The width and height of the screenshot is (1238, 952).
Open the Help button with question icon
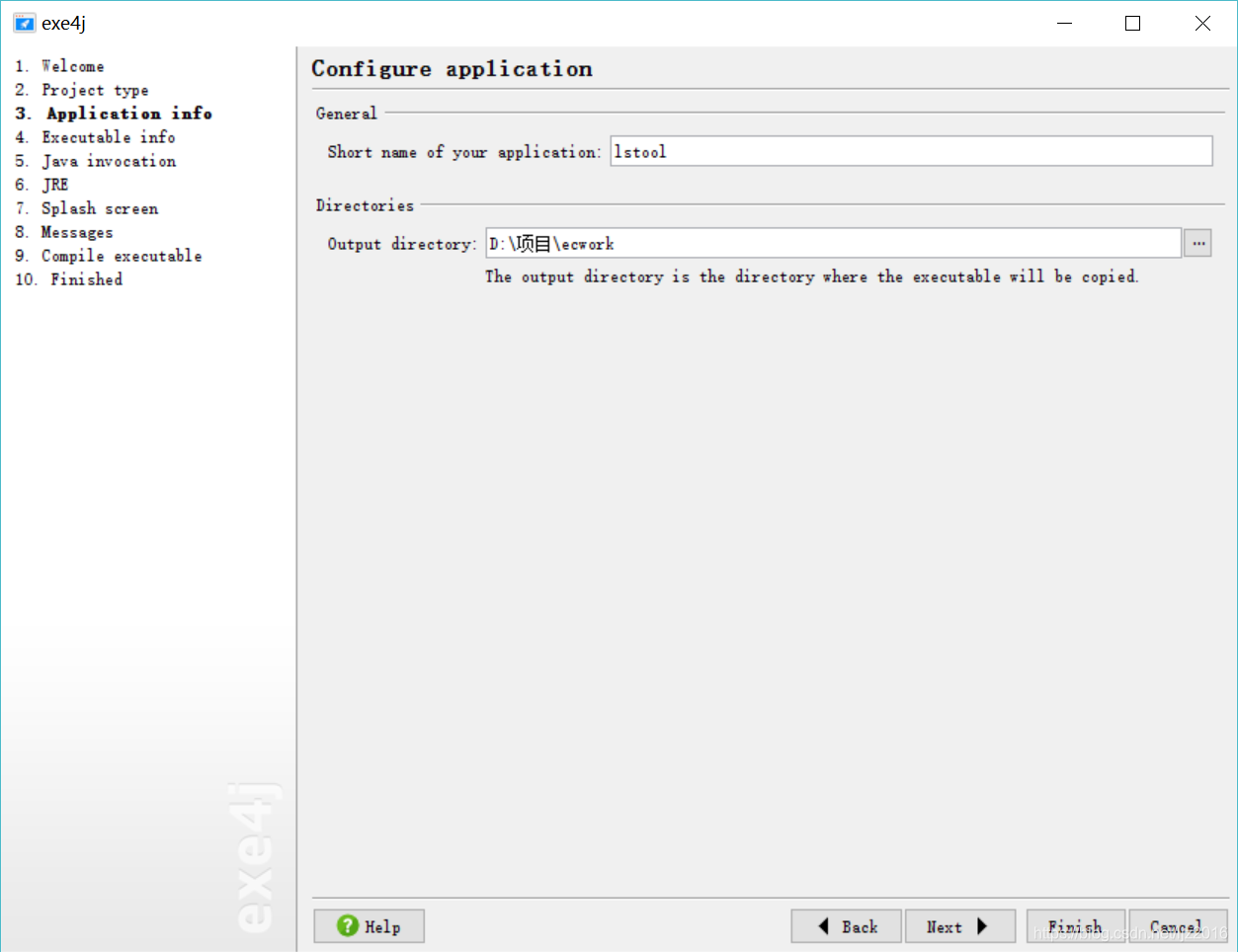pyautogui.click(x=370, y=926)
